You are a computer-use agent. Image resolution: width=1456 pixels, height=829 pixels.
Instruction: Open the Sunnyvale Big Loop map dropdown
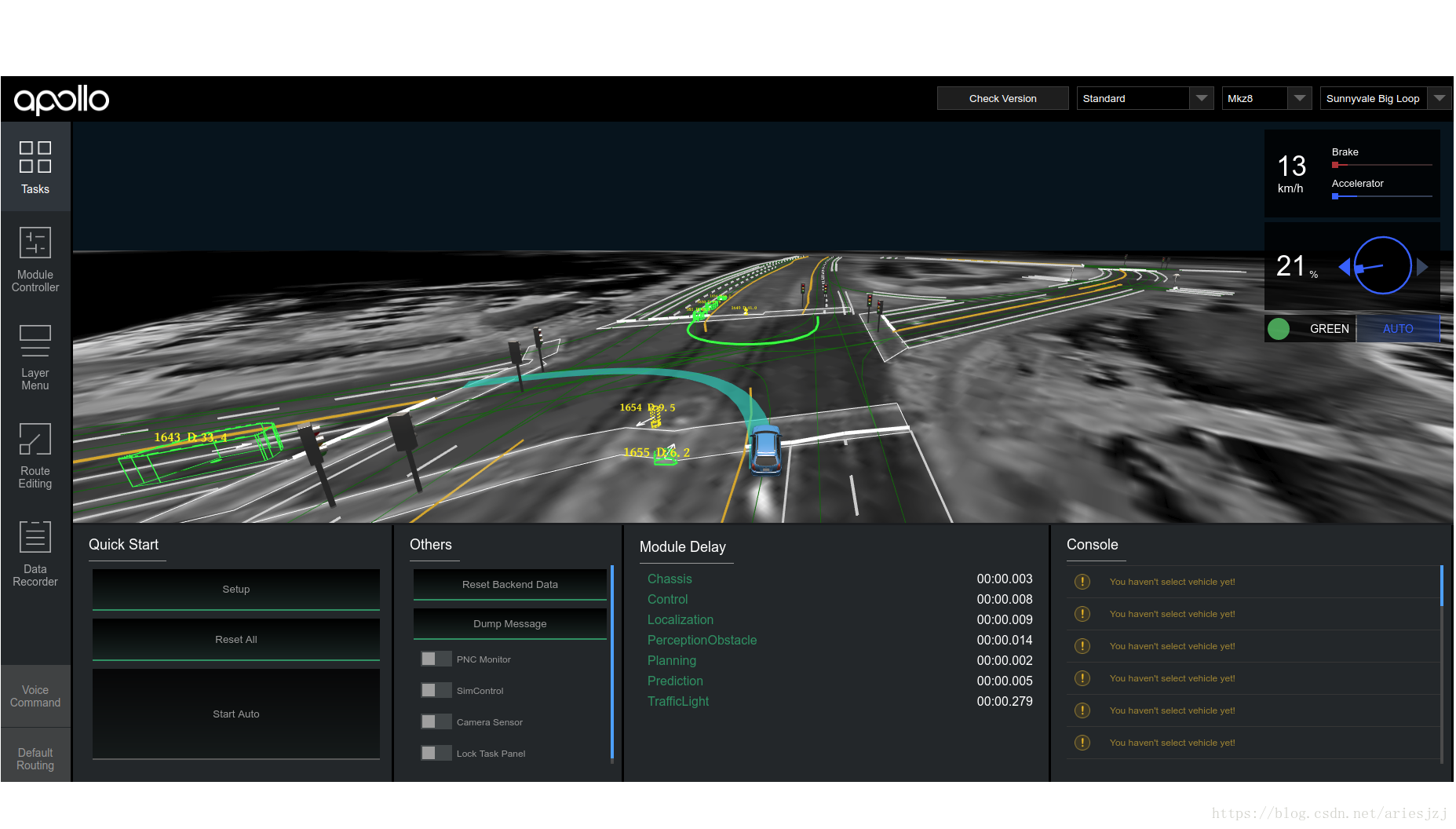click(1385, 98)
